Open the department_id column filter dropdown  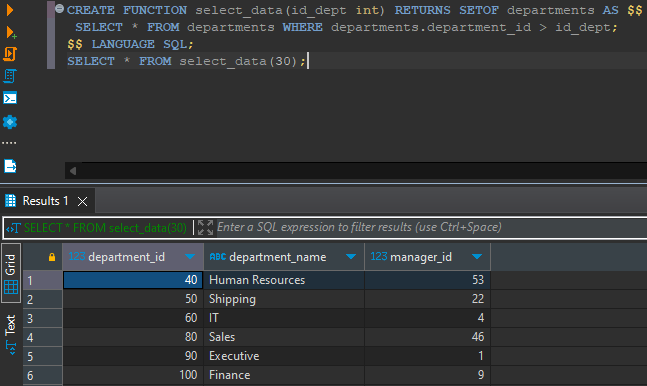click(190, 257)
